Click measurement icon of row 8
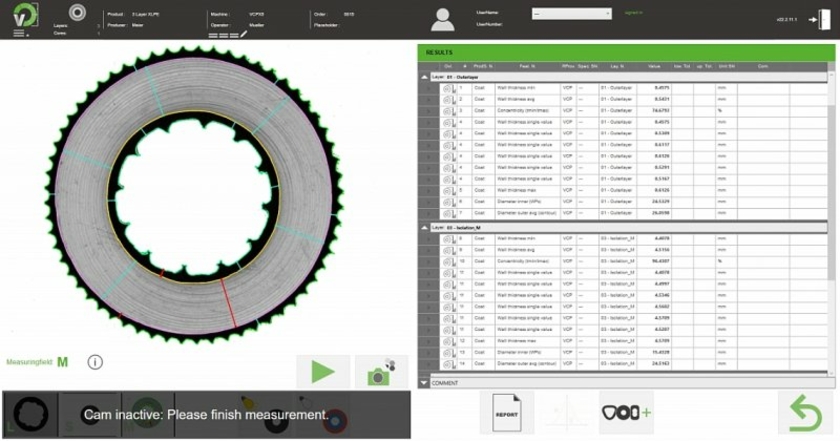 pyautogui.click(x=449, y=239)
